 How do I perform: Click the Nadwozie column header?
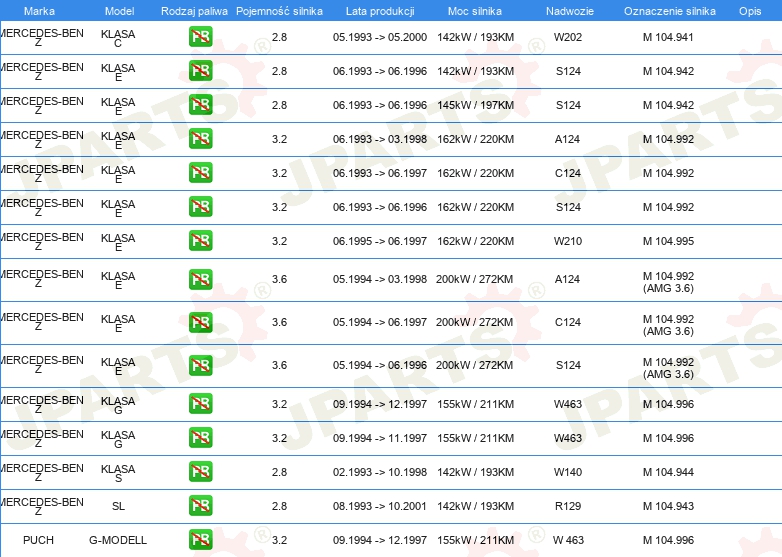pos(567,11)
